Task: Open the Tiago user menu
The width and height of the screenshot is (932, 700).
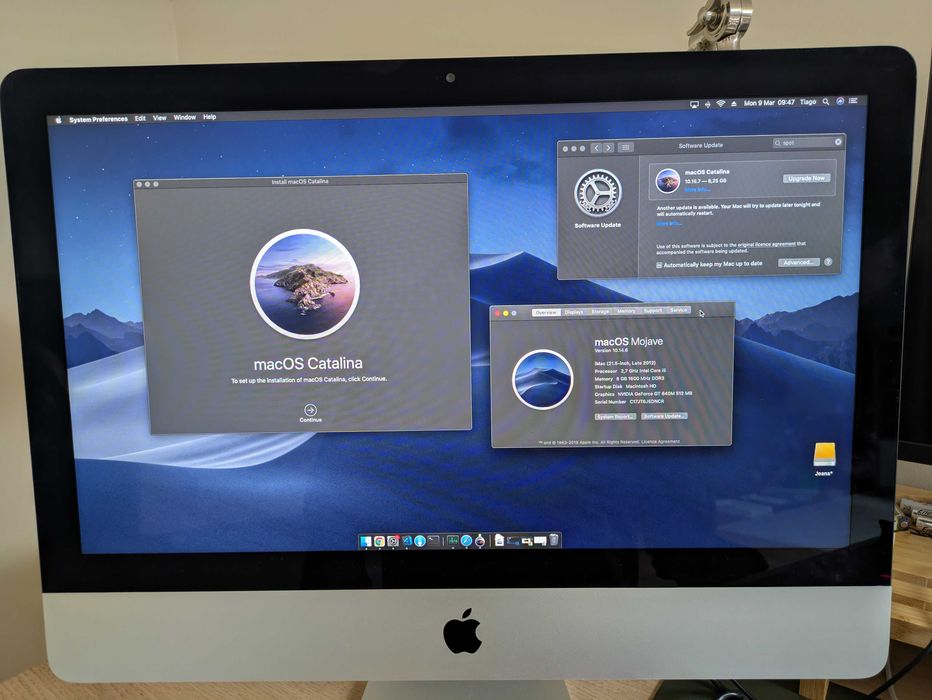Action: [808, 102]
